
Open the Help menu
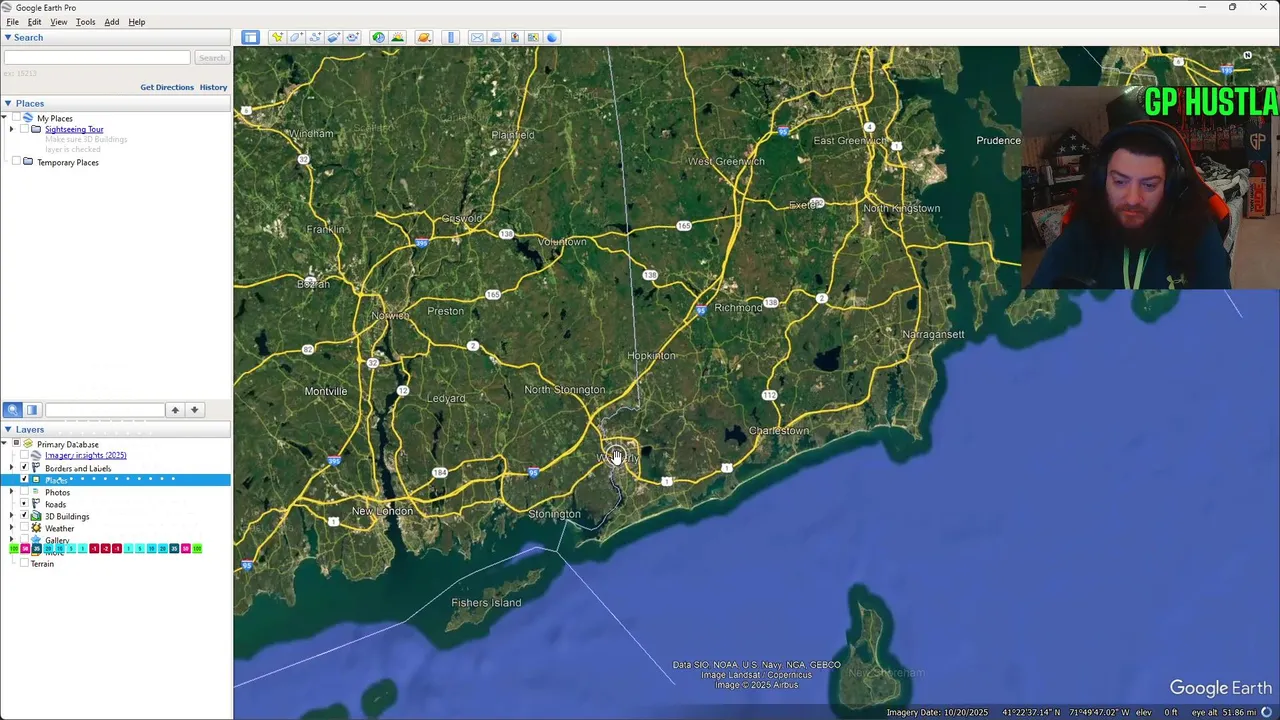click(136, 22)
